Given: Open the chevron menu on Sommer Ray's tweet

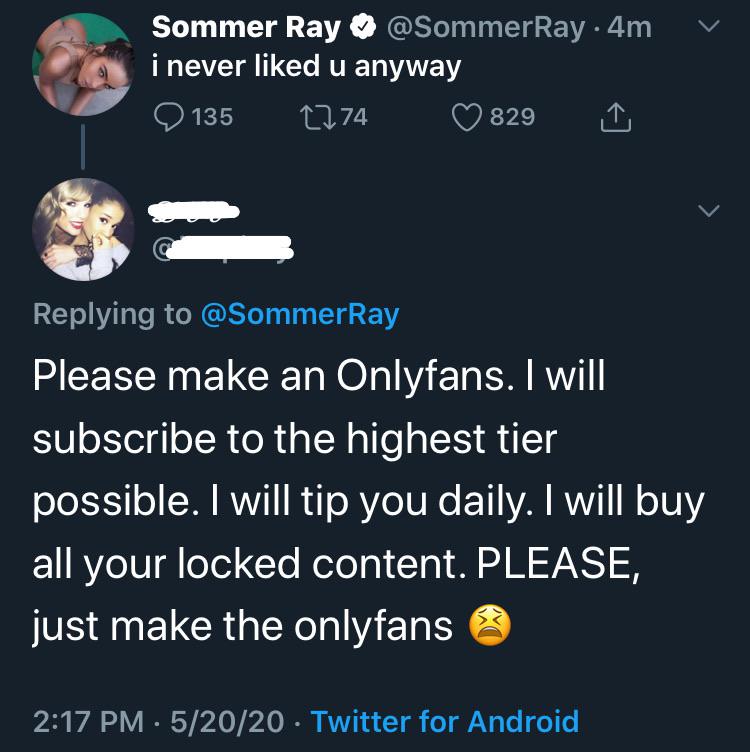Looking at the screenshot, I should pos(707,30).
